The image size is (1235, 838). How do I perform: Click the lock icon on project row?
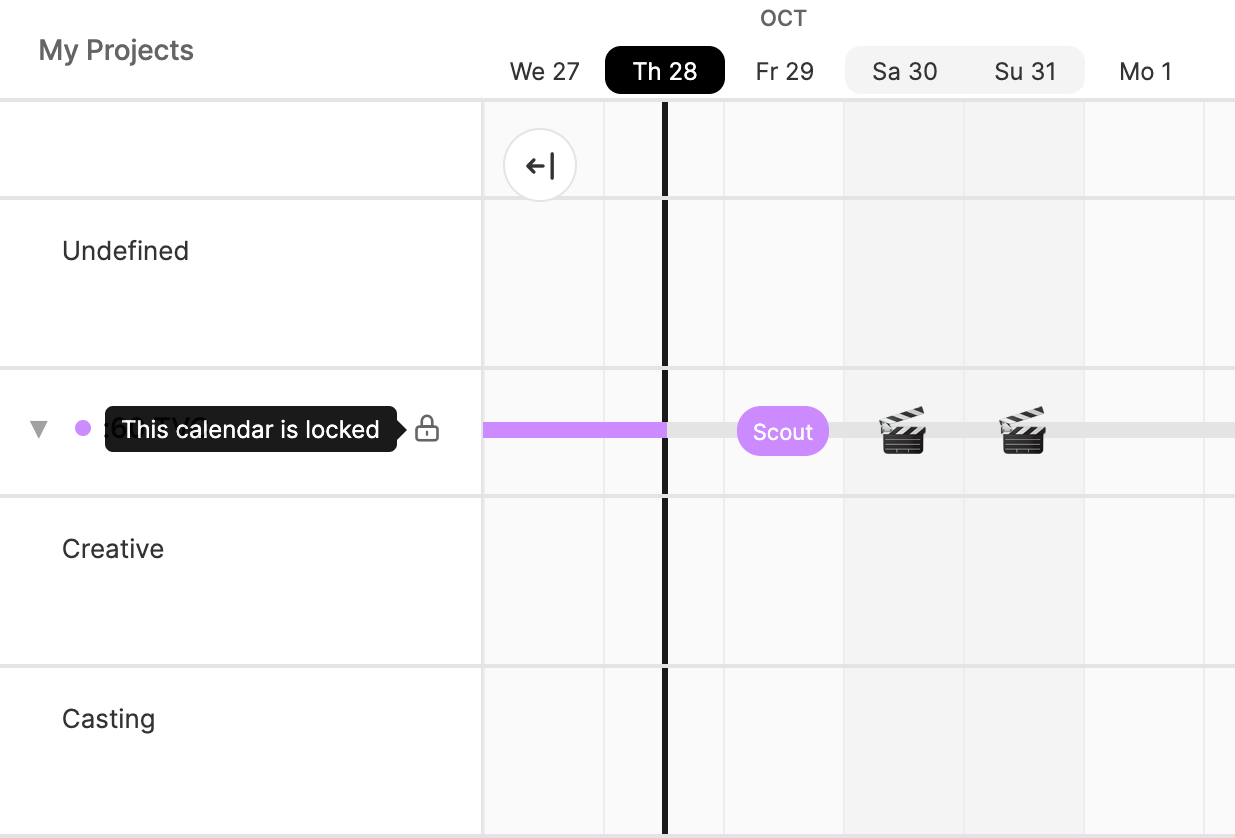[427, 429]
